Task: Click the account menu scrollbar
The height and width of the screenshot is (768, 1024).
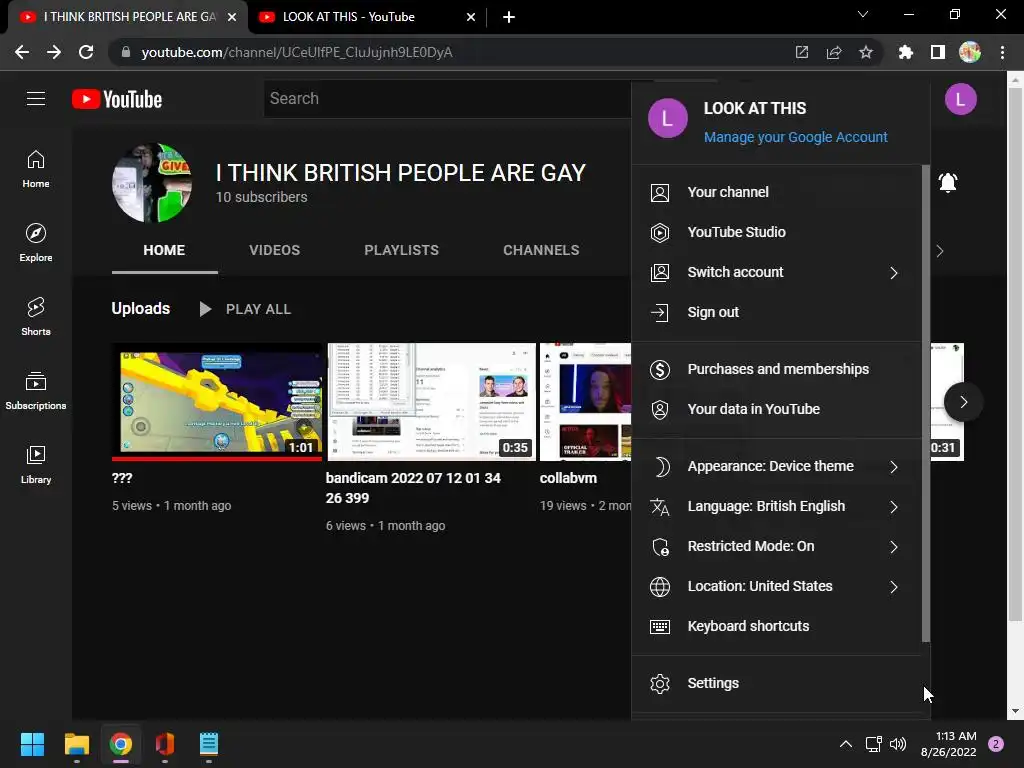Action: (925, 403)
